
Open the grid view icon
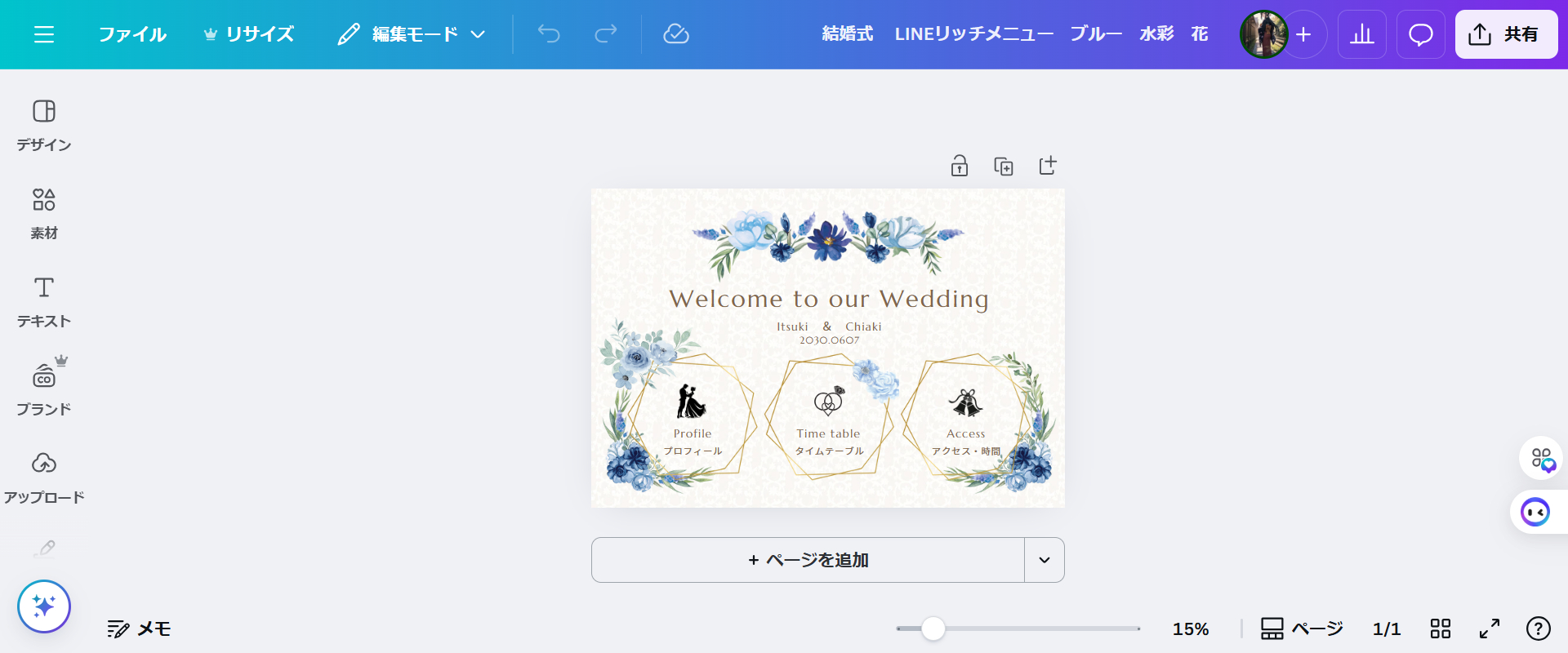click(1441, 629)
